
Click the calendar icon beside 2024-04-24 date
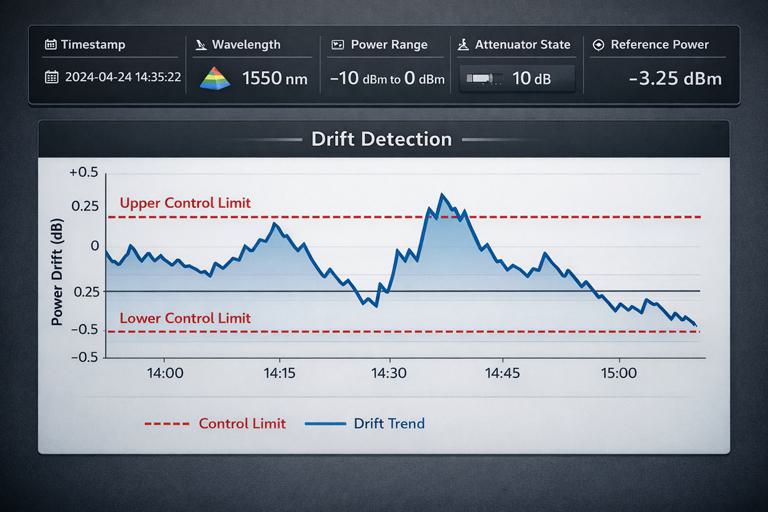pos(51,77)
